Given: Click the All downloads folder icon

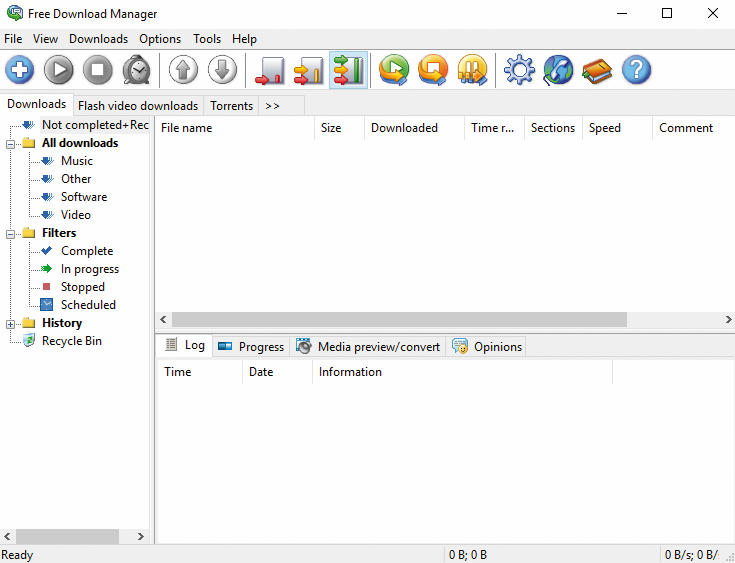Looking at the screenshot, I should point(29,143).
